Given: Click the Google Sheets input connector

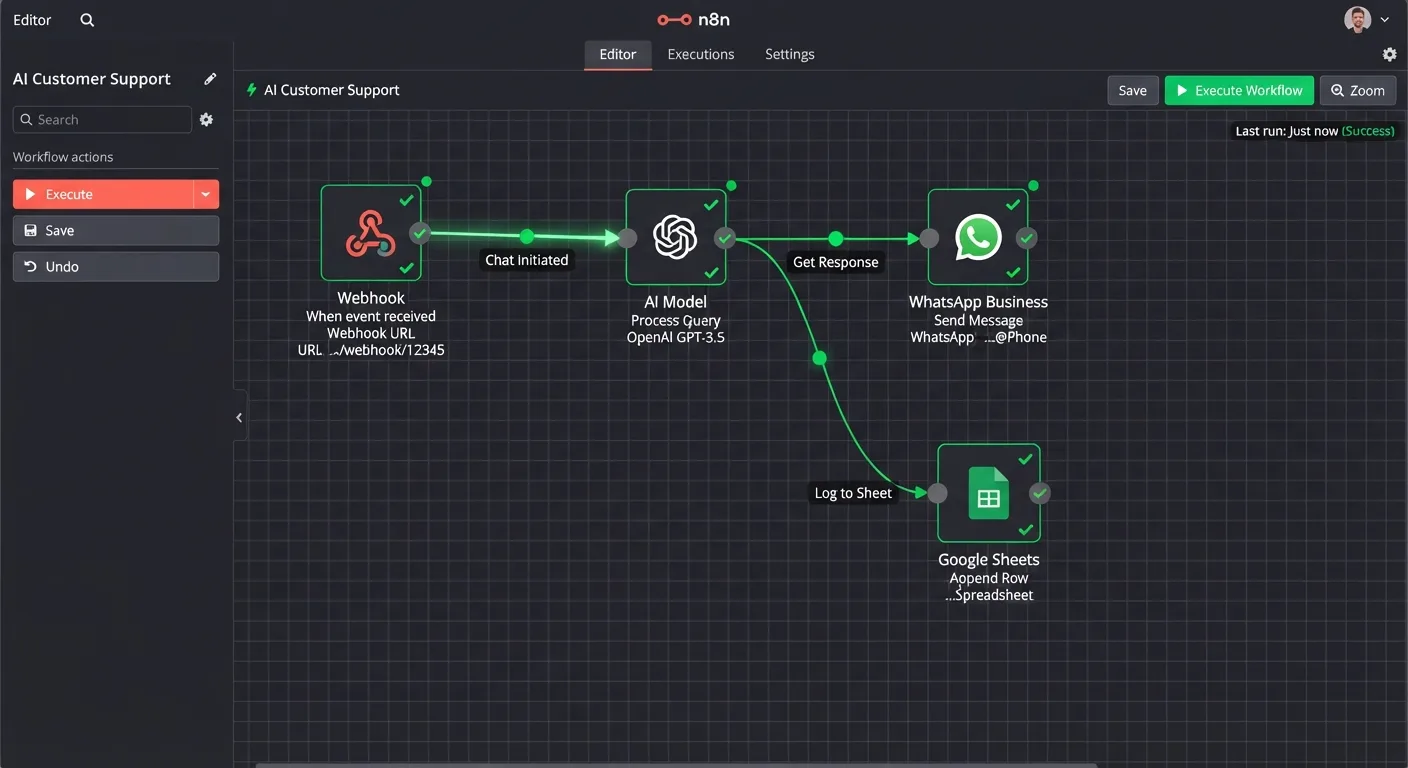Looking at the screenshot, I should tap(937, 493).
